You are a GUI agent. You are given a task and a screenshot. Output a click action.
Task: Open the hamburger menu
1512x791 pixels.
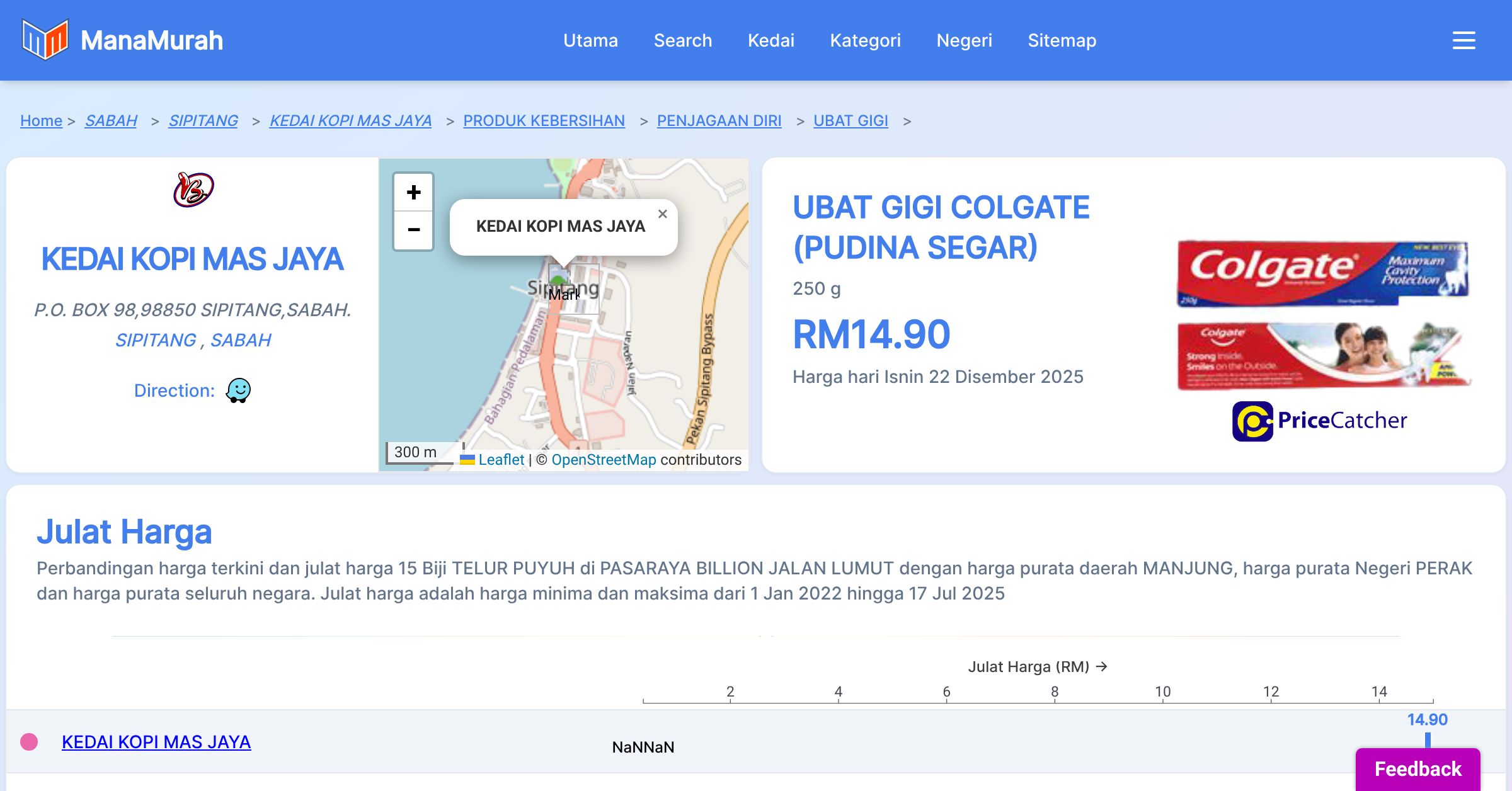coord(1463,40)
